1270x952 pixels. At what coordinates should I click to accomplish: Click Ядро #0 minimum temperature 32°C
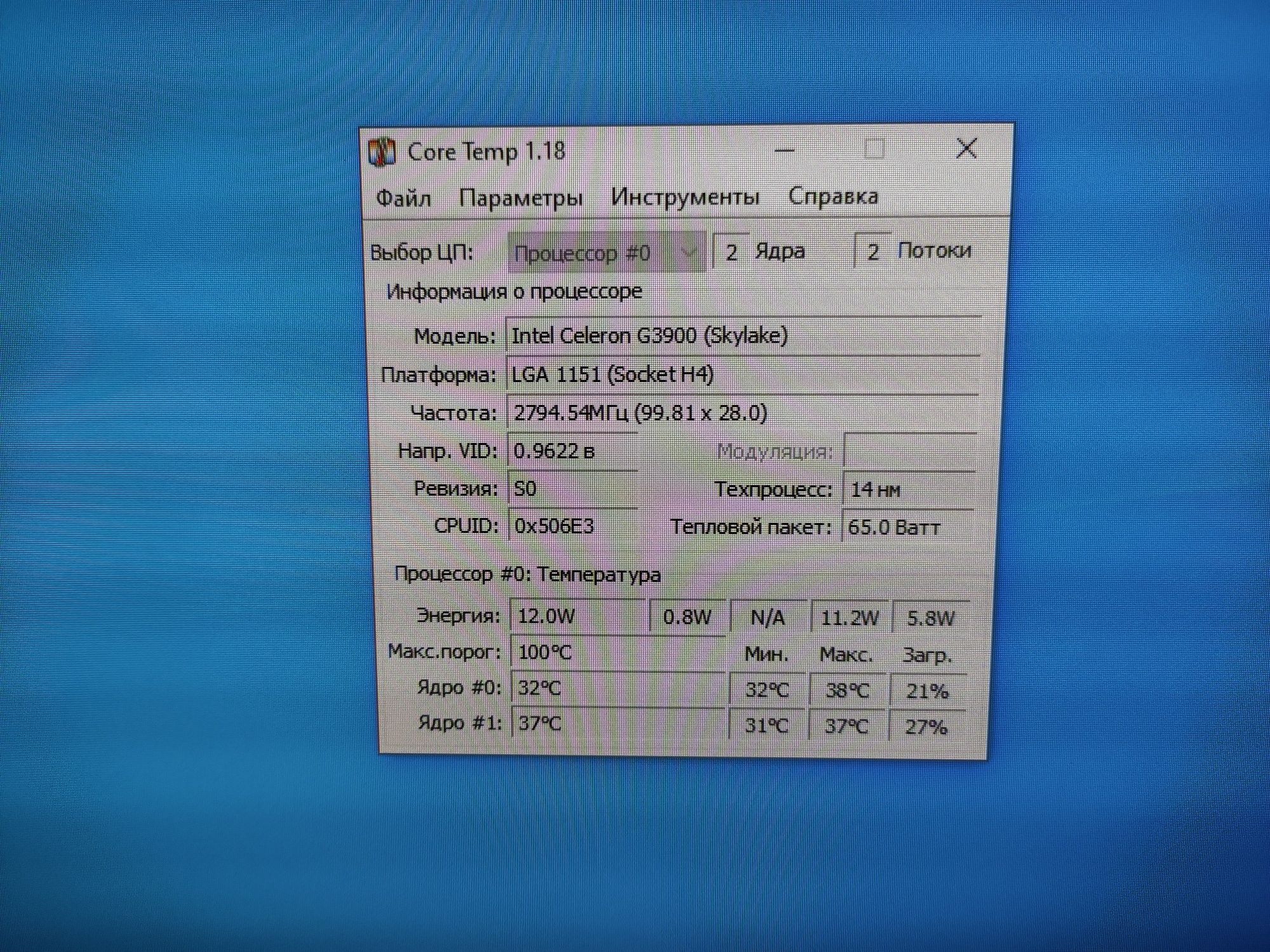pyautogui.click(x=767, y=690)
